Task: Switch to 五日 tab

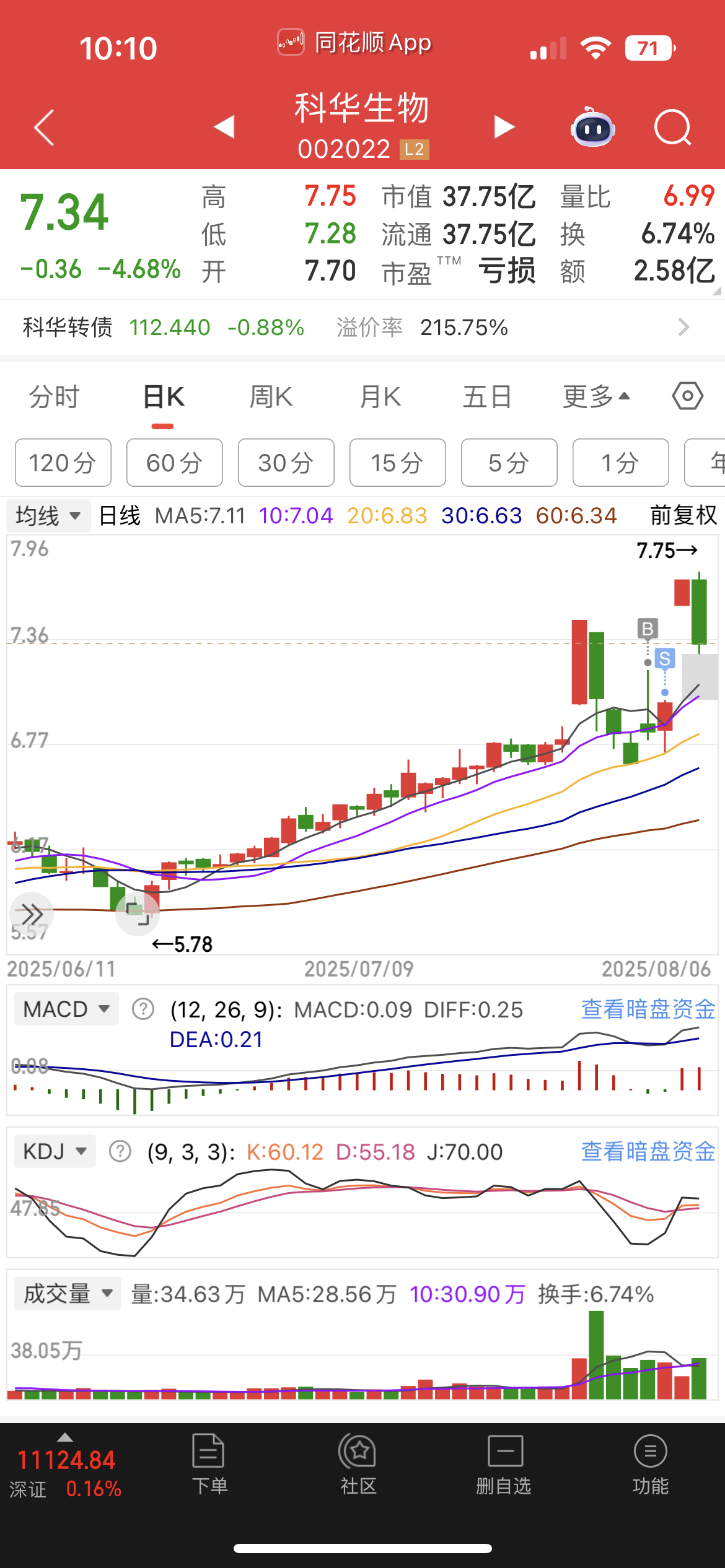Action: 487,396
